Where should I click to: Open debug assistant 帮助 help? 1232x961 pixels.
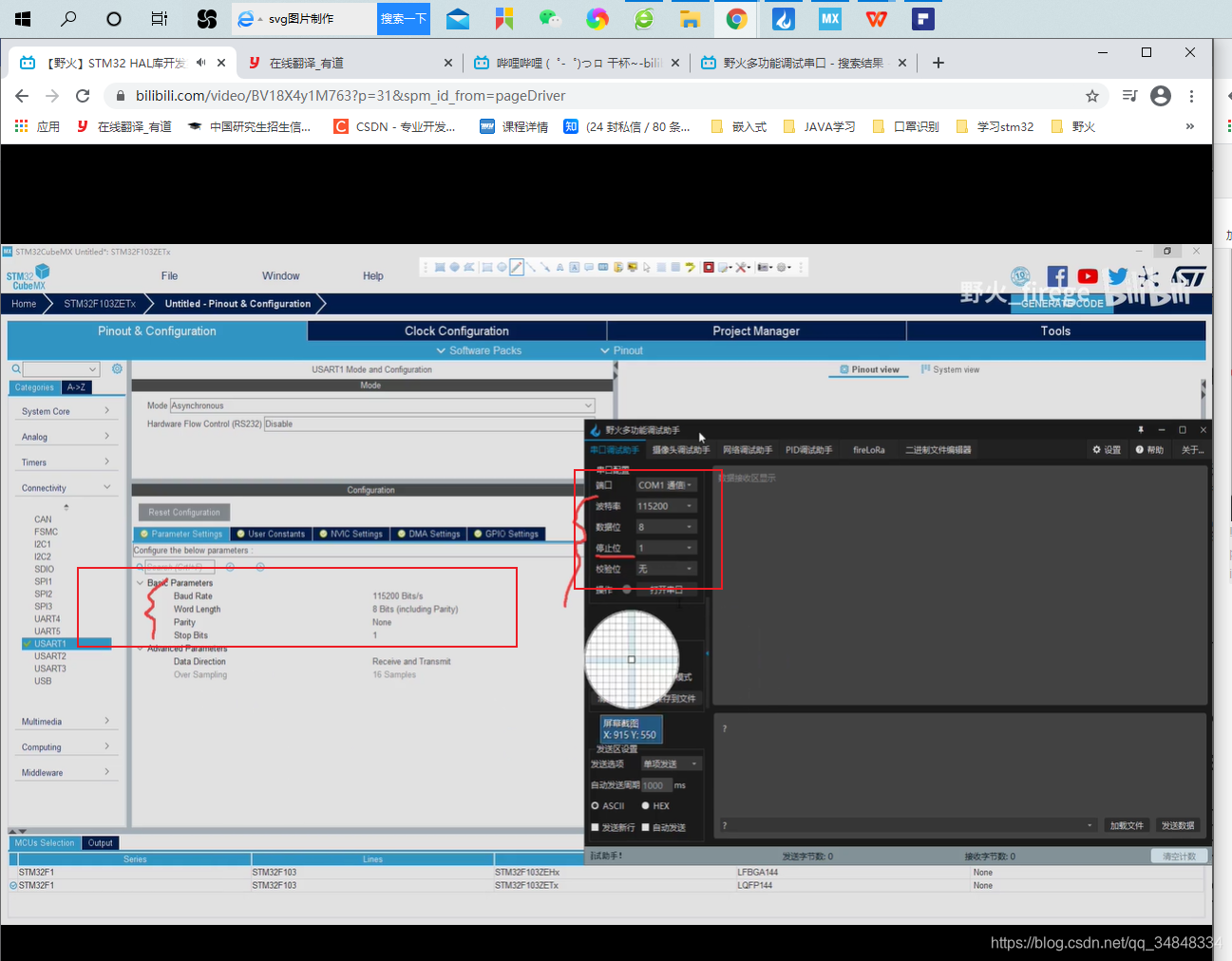(x=1149, y=450)
